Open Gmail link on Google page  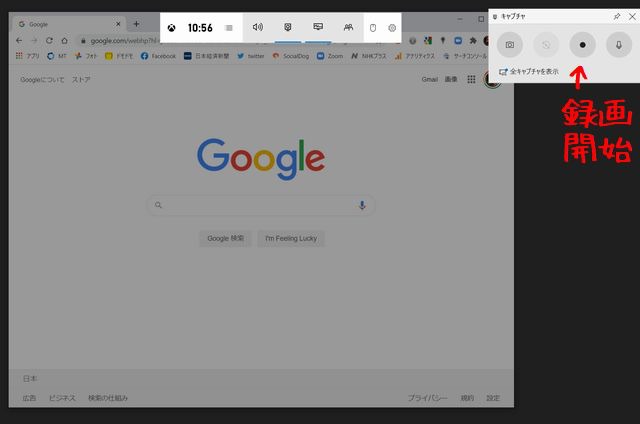click(x=429, y=79)
